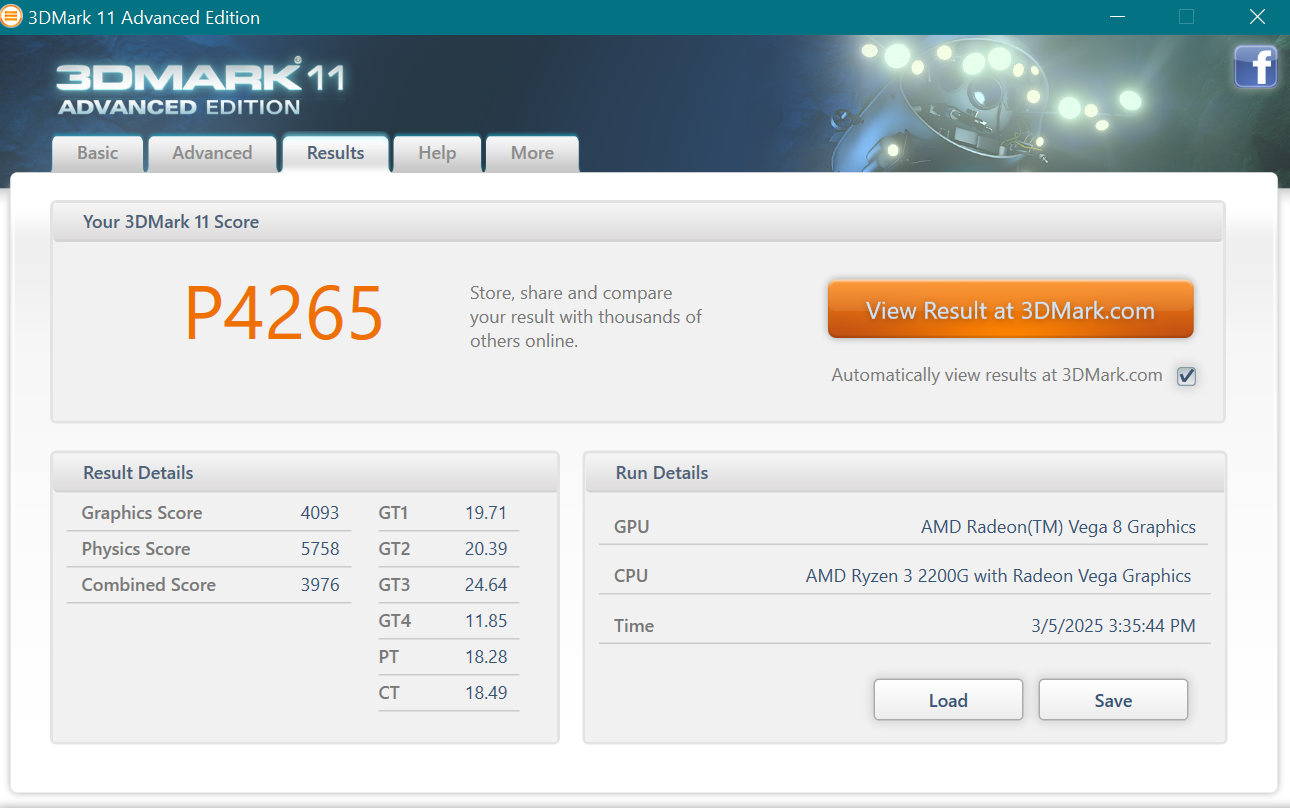Click the 3DMark app icon in title bar
The image size is (1290, 808).
12,17
